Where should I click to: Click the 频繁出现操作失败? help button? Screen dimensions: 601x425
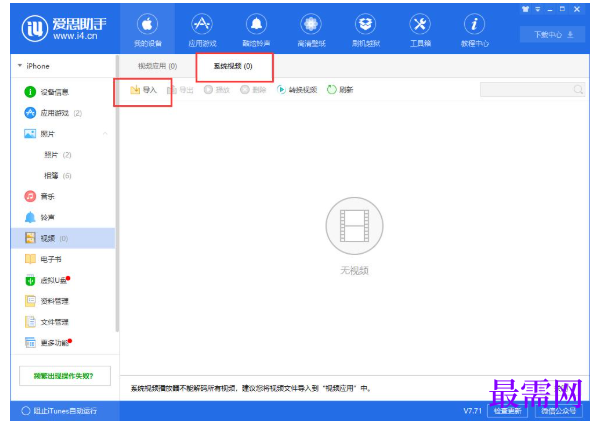click(x=65, y=376)
